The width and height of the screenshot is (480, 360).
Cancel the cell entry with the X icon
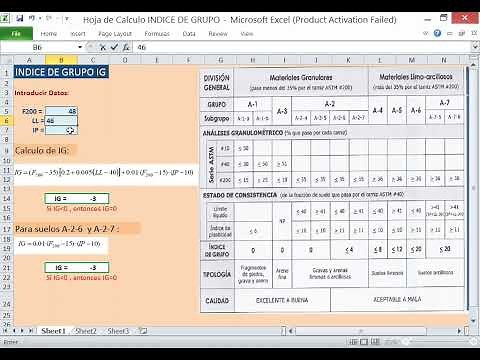[103, 47]
